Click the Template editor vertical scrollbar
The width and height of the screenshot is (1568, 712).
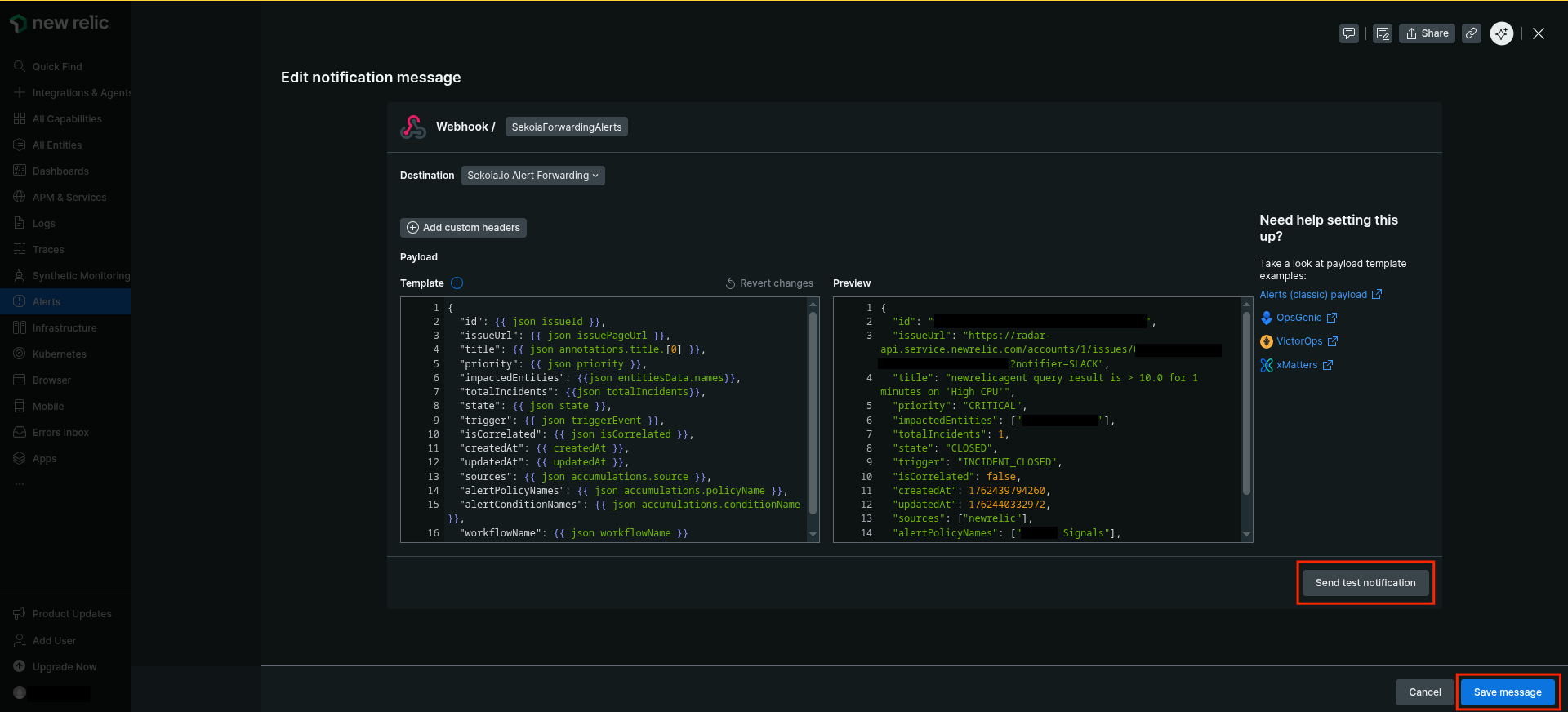tap(813, 412)
